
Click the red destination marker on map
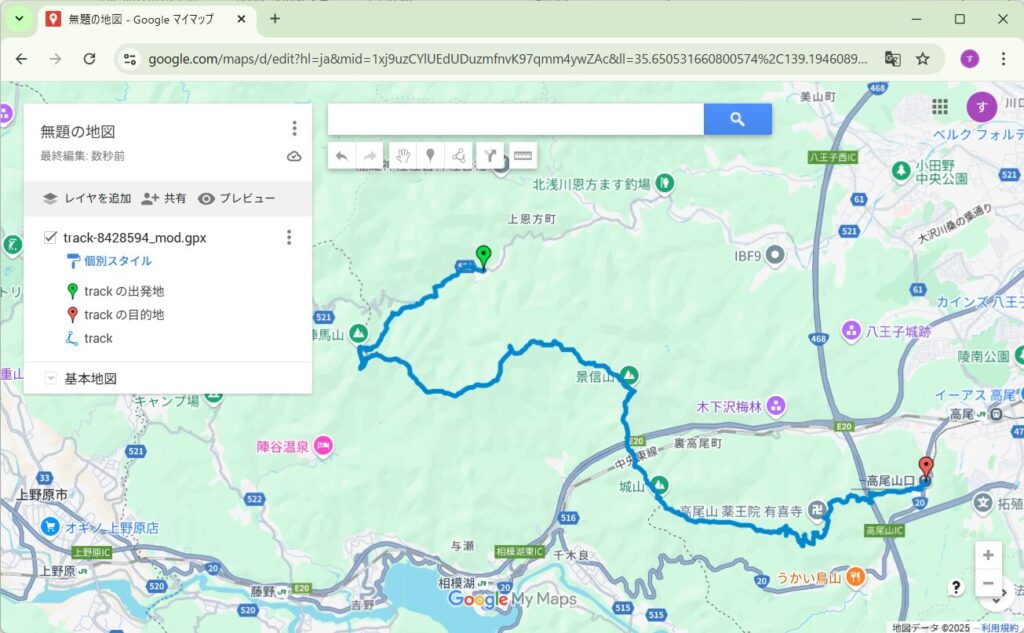pyautogui.click(x=925, y=468)
